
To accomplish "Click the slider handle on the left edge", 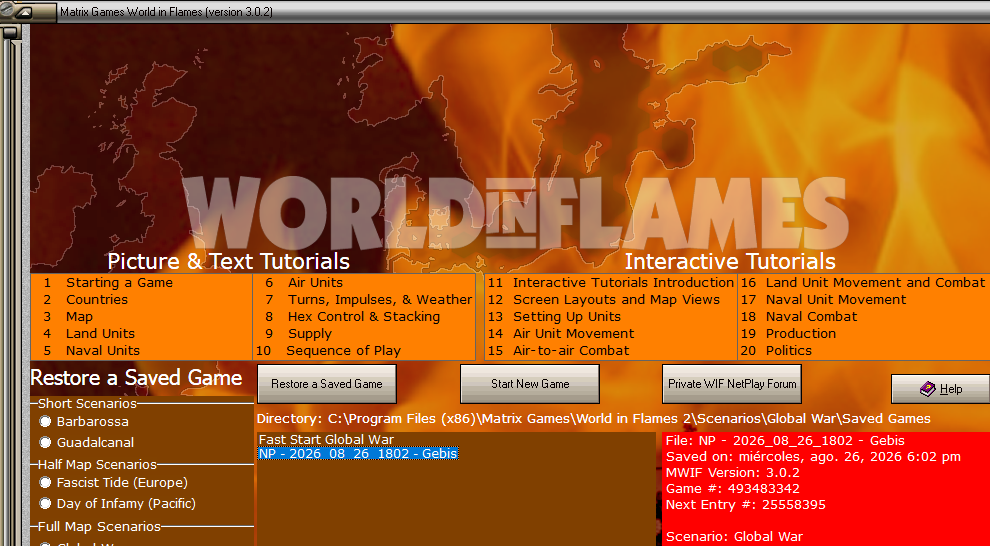I will coord(11,32).
